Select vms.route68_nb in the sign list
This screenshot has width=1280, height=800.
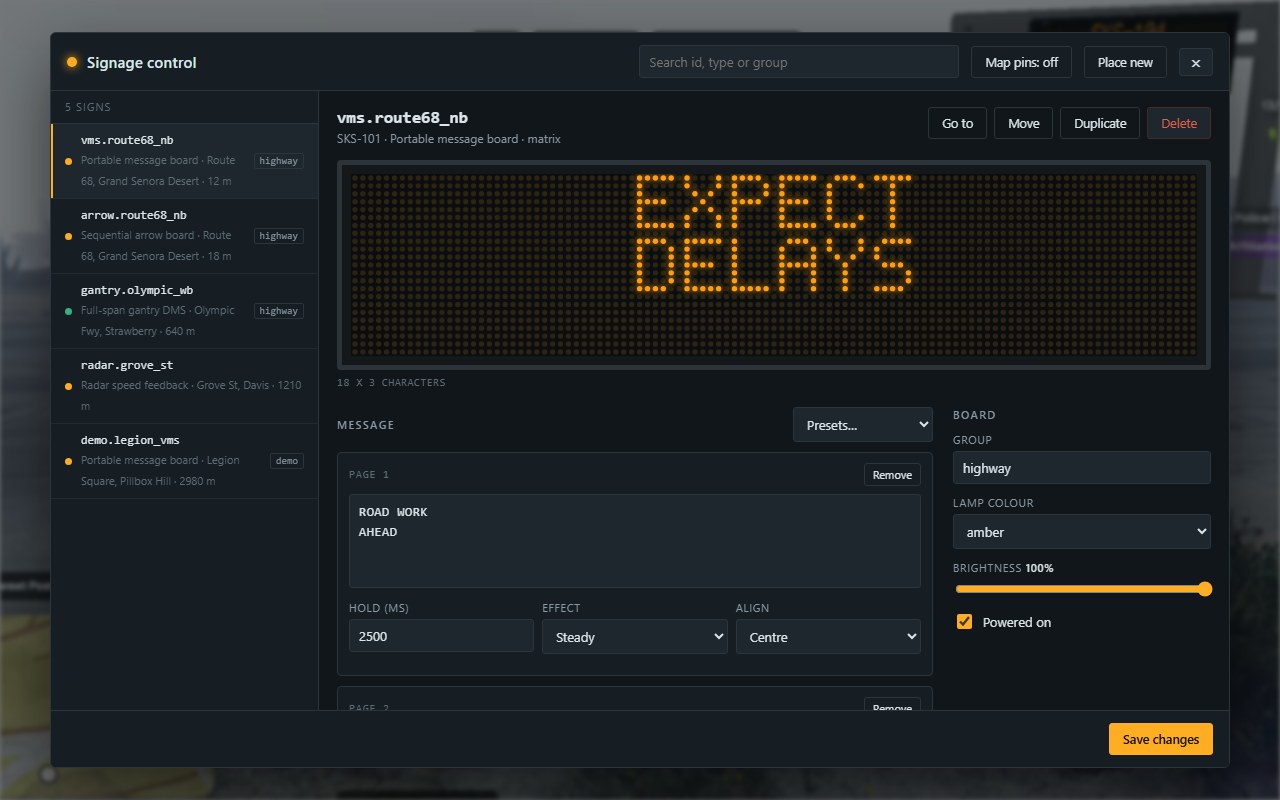click(x=185, y=161)
